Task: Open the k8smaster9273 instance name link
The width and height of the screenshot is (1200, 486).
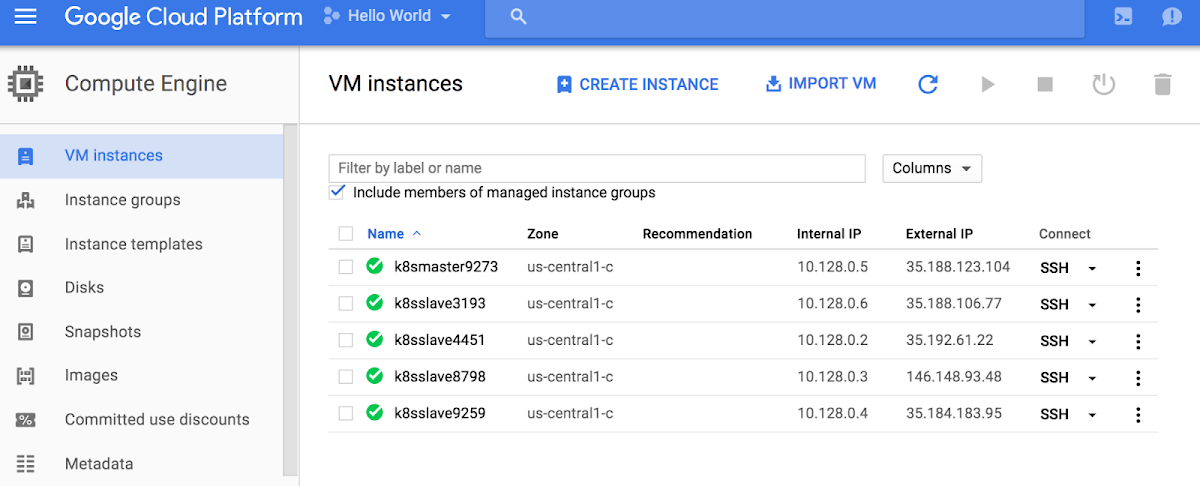Action: (446, 267)
